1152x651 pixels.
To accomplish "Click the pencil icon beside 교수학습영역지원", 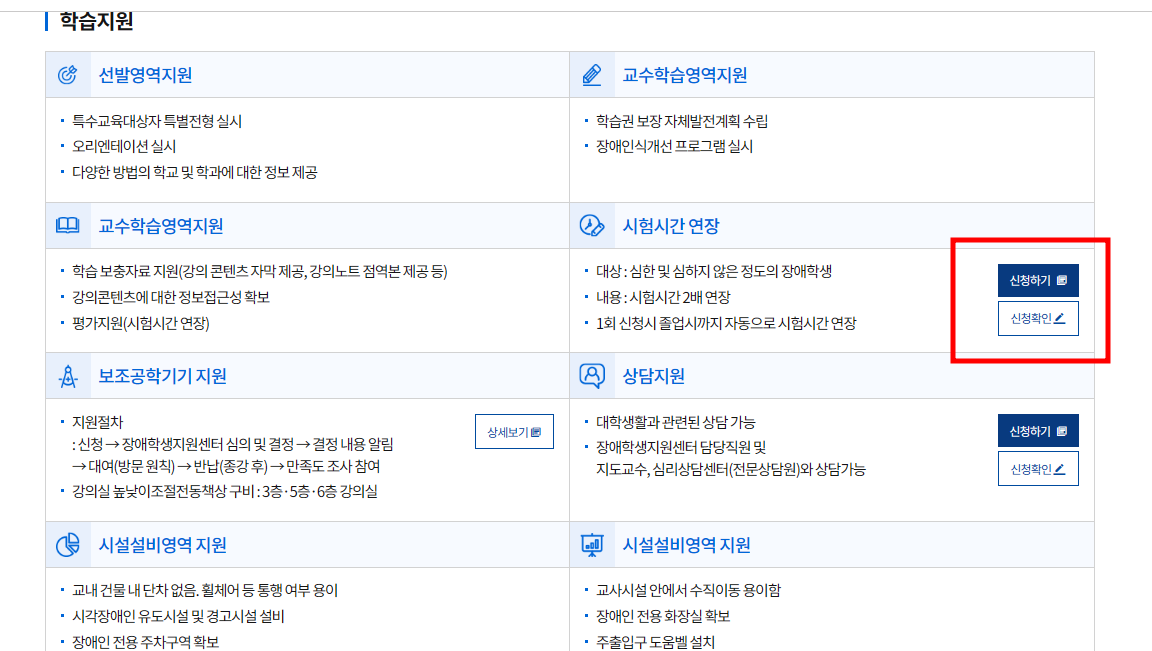I will pyautogui.click(x=591, y=75).
